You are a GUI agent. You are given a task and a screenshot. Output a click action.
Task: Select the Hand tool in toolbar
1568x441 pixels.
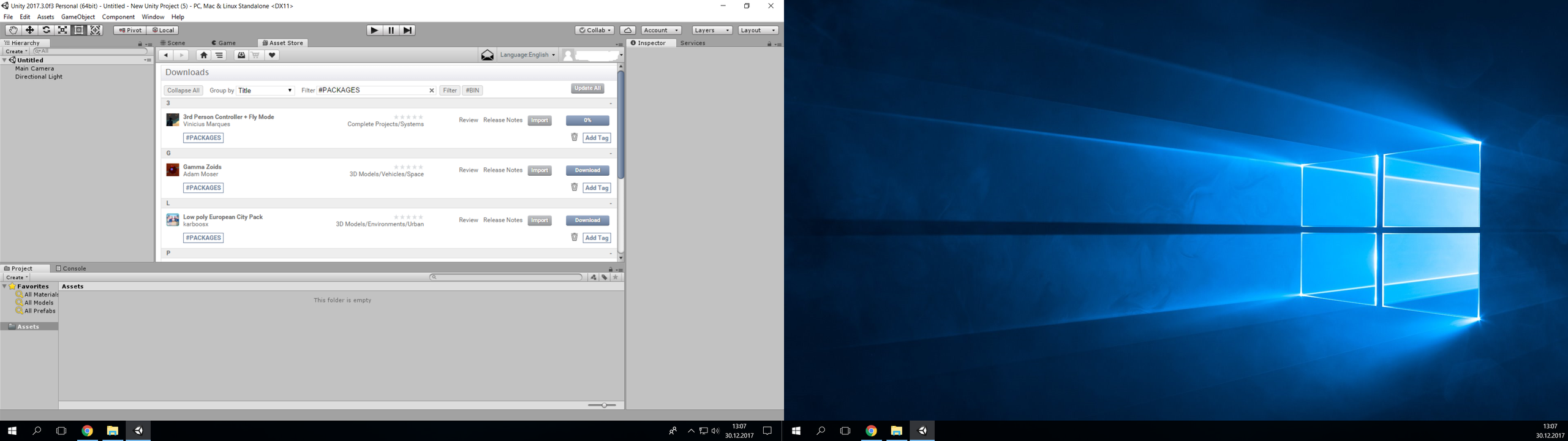12,30
